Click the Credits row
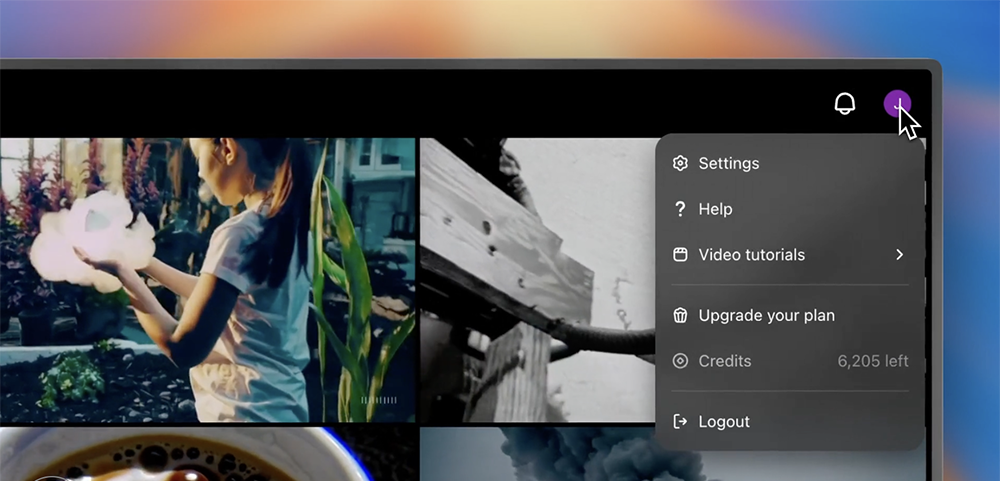Viewport: 1000px width, 481px height. pyautogui.click(x=790, y=361)
